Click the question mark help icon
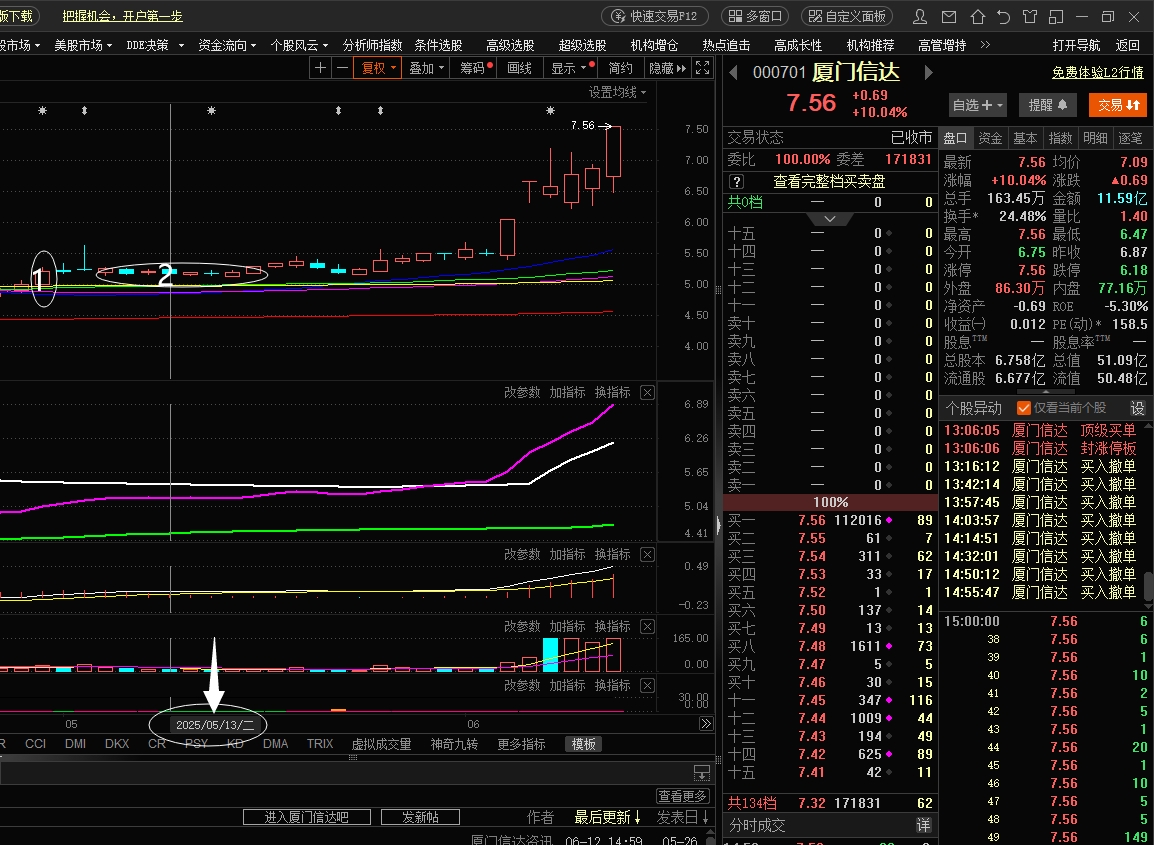The image size is (1154, 845). 736,182
